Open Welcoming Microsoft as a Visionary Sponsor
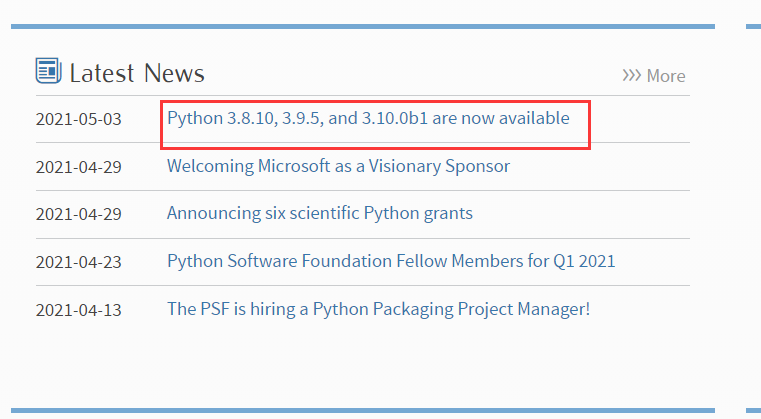 338,167
